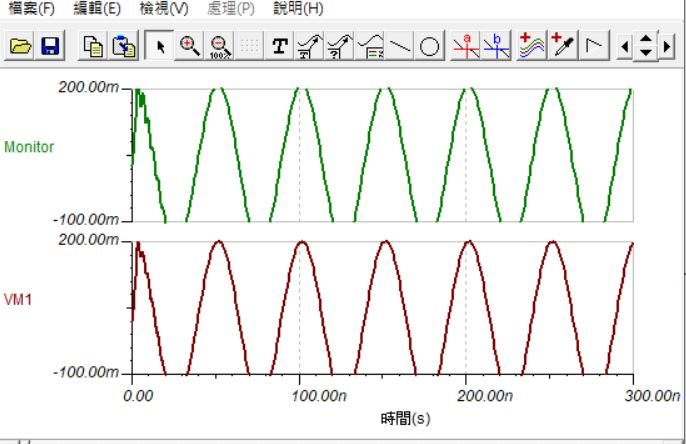Toggle the grid dots button
The width and height of the screenshot is (686, 444).
(x=249, y=45)
